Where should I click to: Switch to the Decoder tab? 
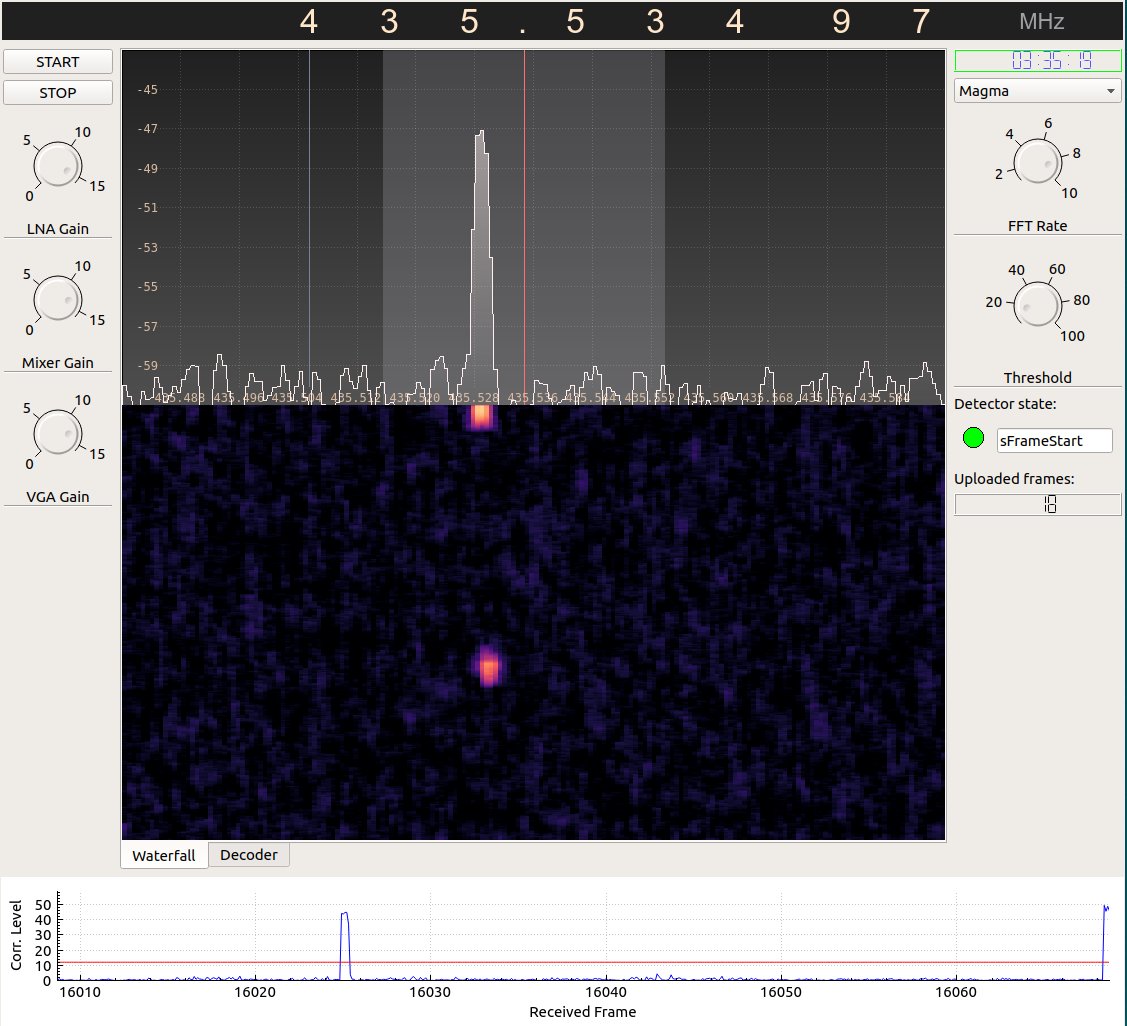249,855
